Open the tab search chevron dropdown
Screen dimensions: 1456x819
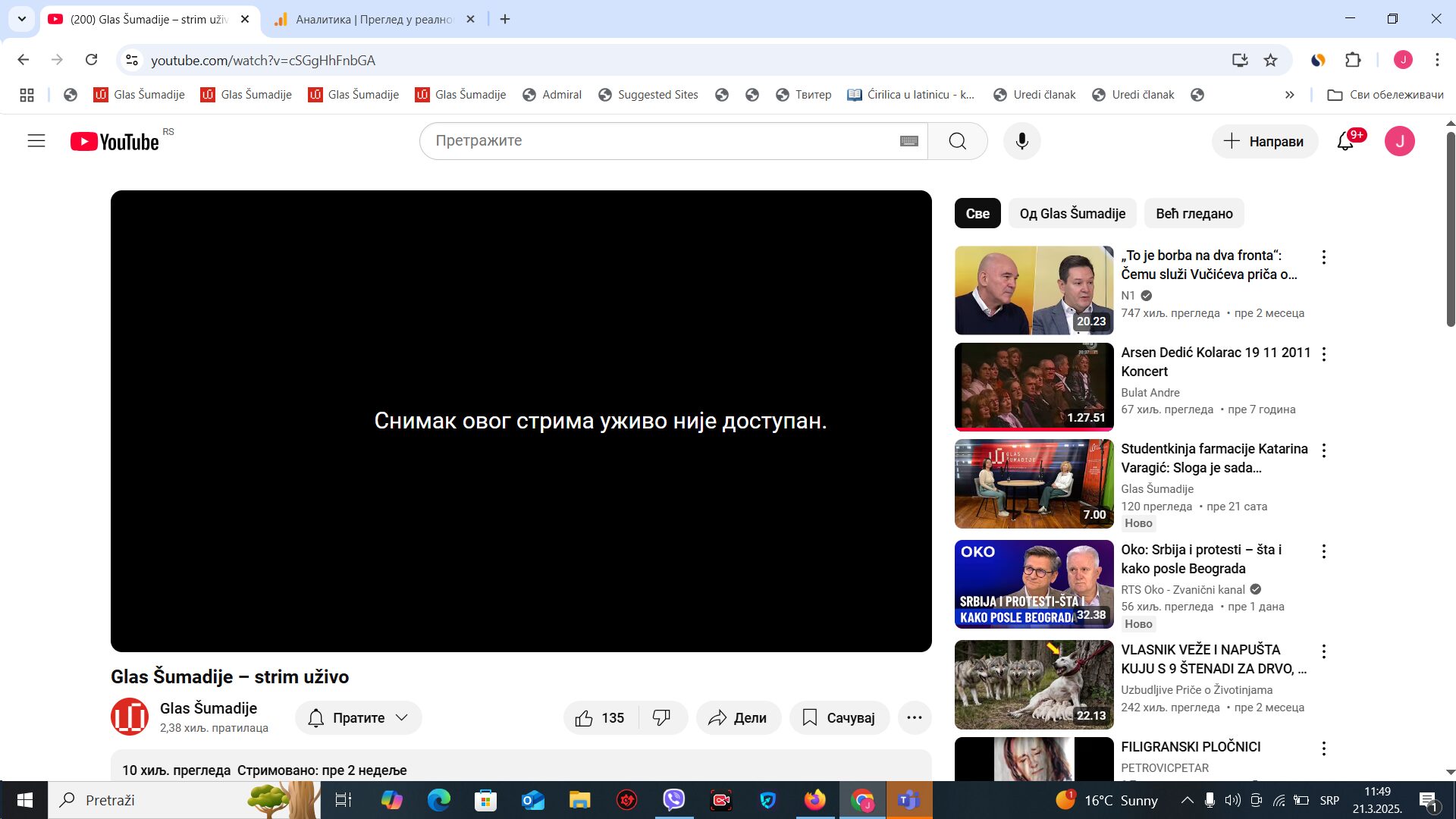(22, 19)
